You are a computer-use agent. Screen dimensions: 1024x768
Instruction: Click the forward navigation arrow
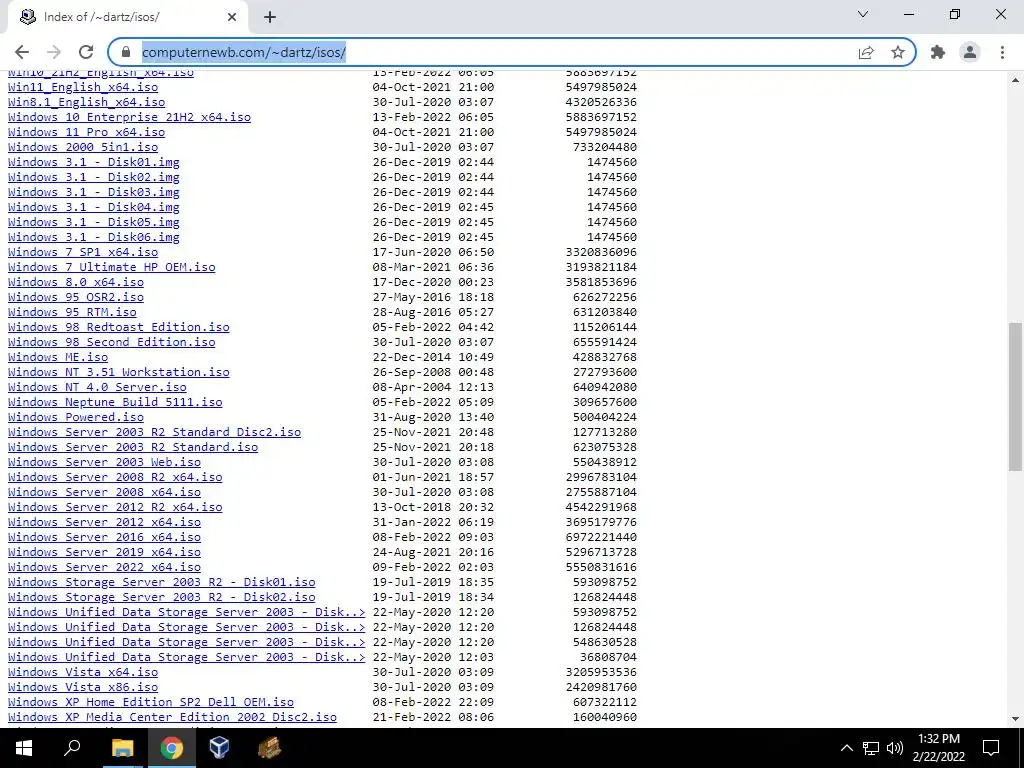coord(54,52)
